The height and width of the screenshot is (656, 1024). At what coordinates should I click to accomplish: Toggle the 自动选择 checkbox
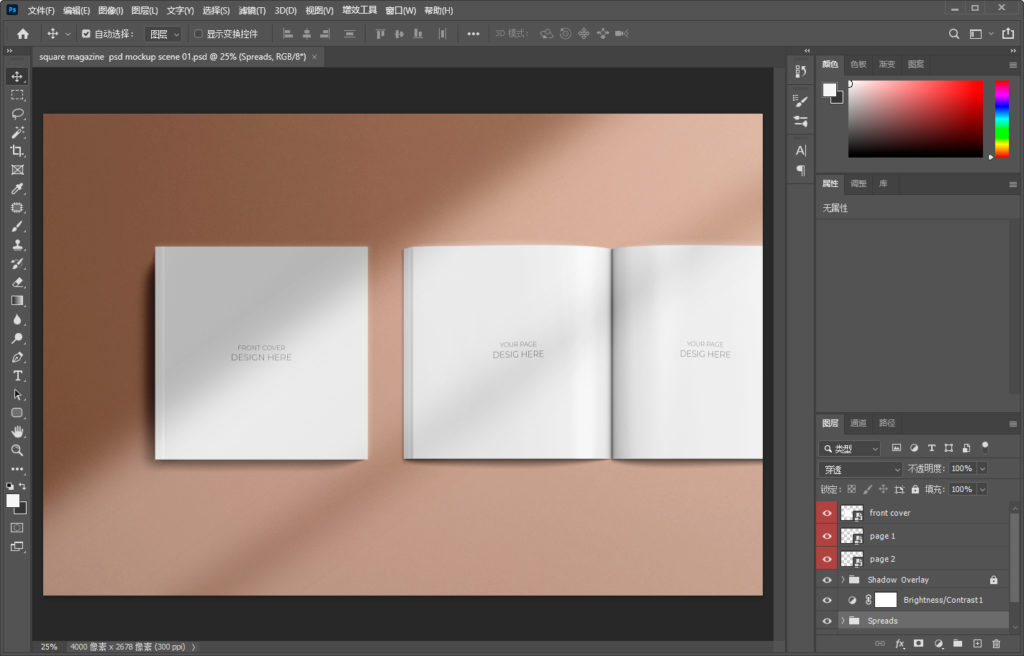(x=86, y=34)
